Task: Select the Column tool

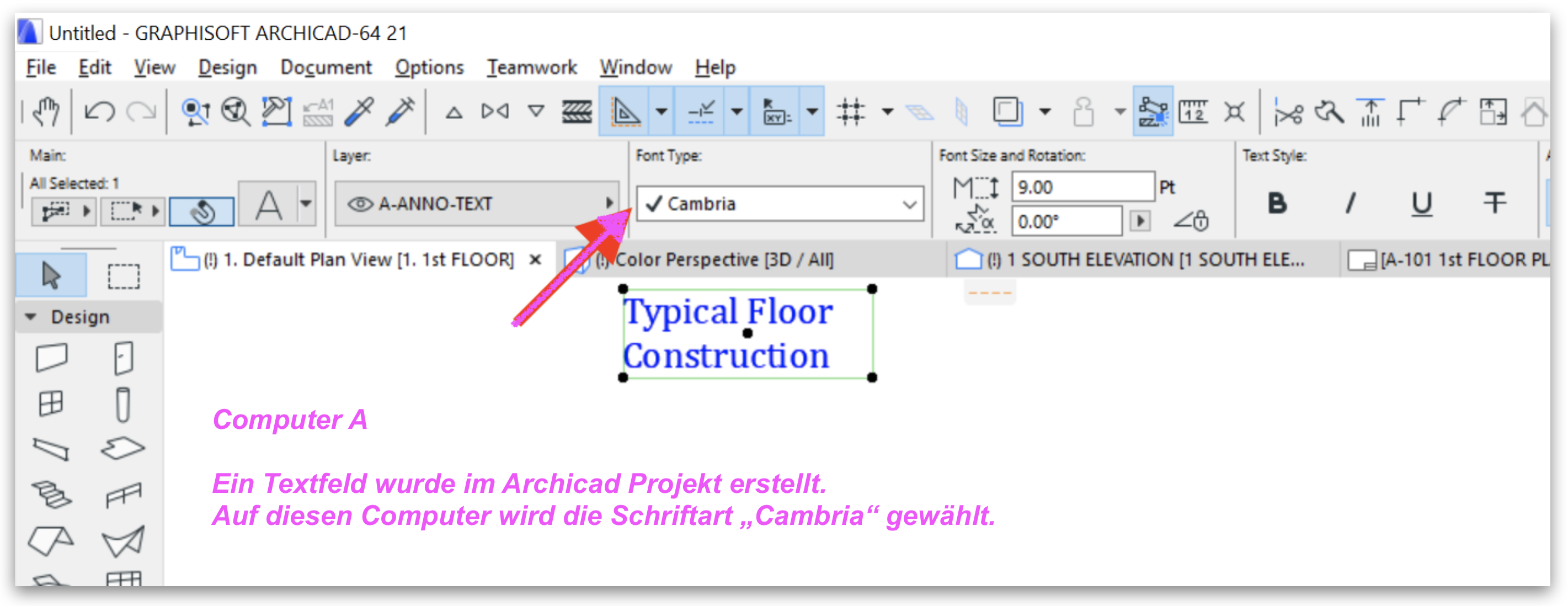Action: click(123, 405)
